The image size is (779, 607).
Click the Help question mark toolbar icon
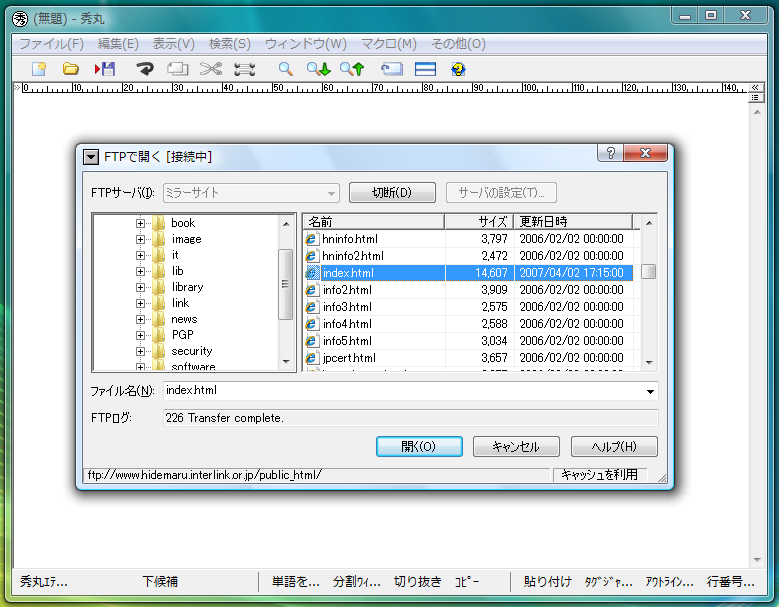coord(458,69)
